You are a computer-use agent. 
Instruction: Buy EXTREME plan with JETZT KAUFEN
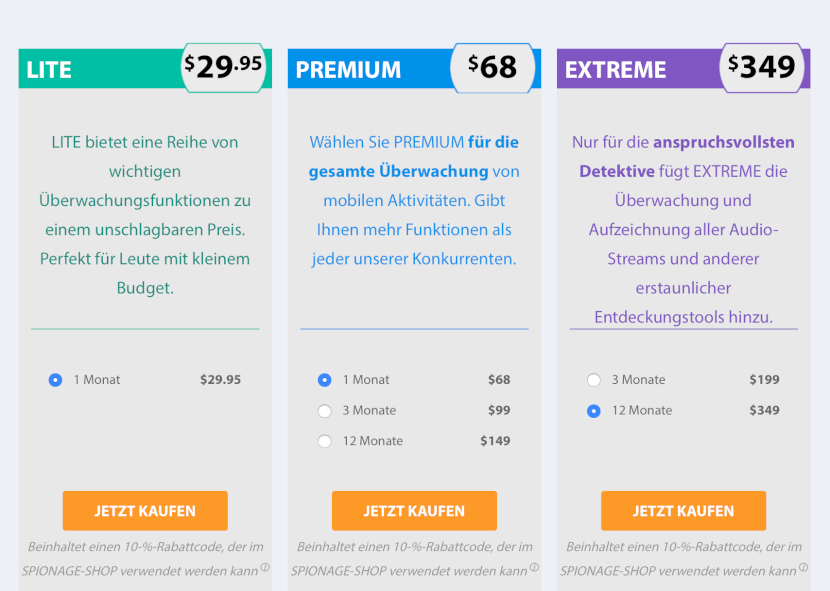tap(683, 511)
